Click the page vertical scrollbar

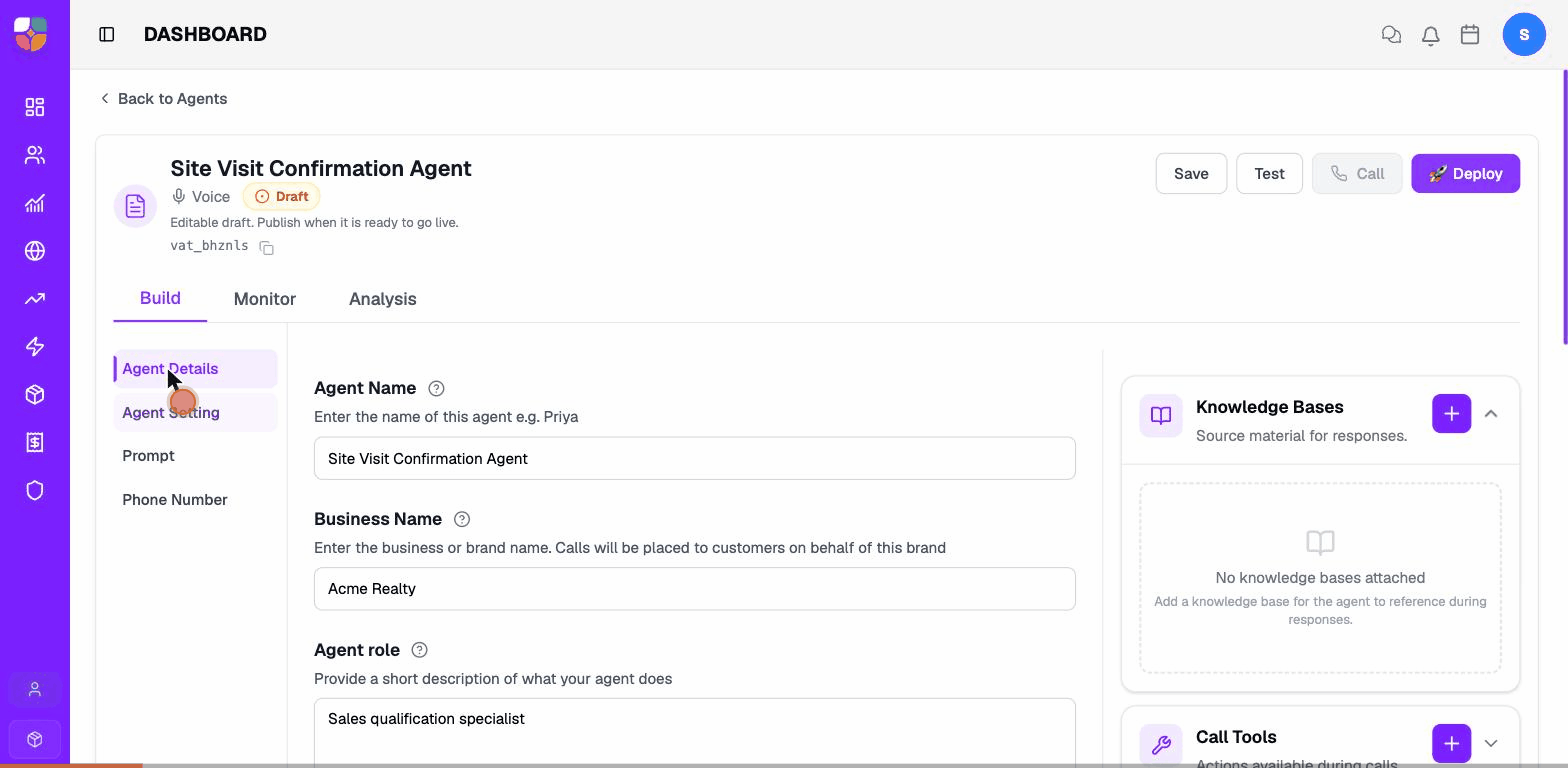click(x=1564, y=208)
